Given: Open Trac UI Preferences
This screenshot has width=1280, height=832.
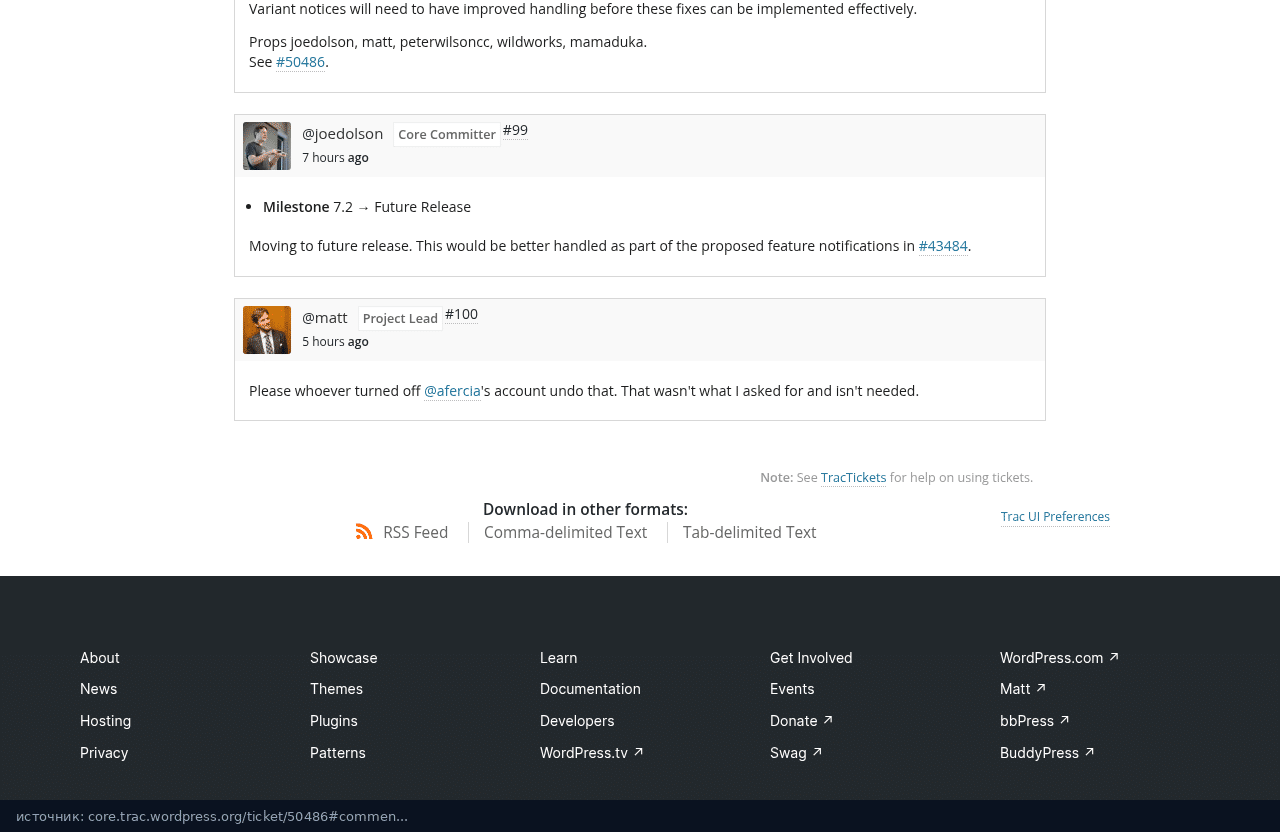Looking at the screenshot, I should pos(1055,517).
